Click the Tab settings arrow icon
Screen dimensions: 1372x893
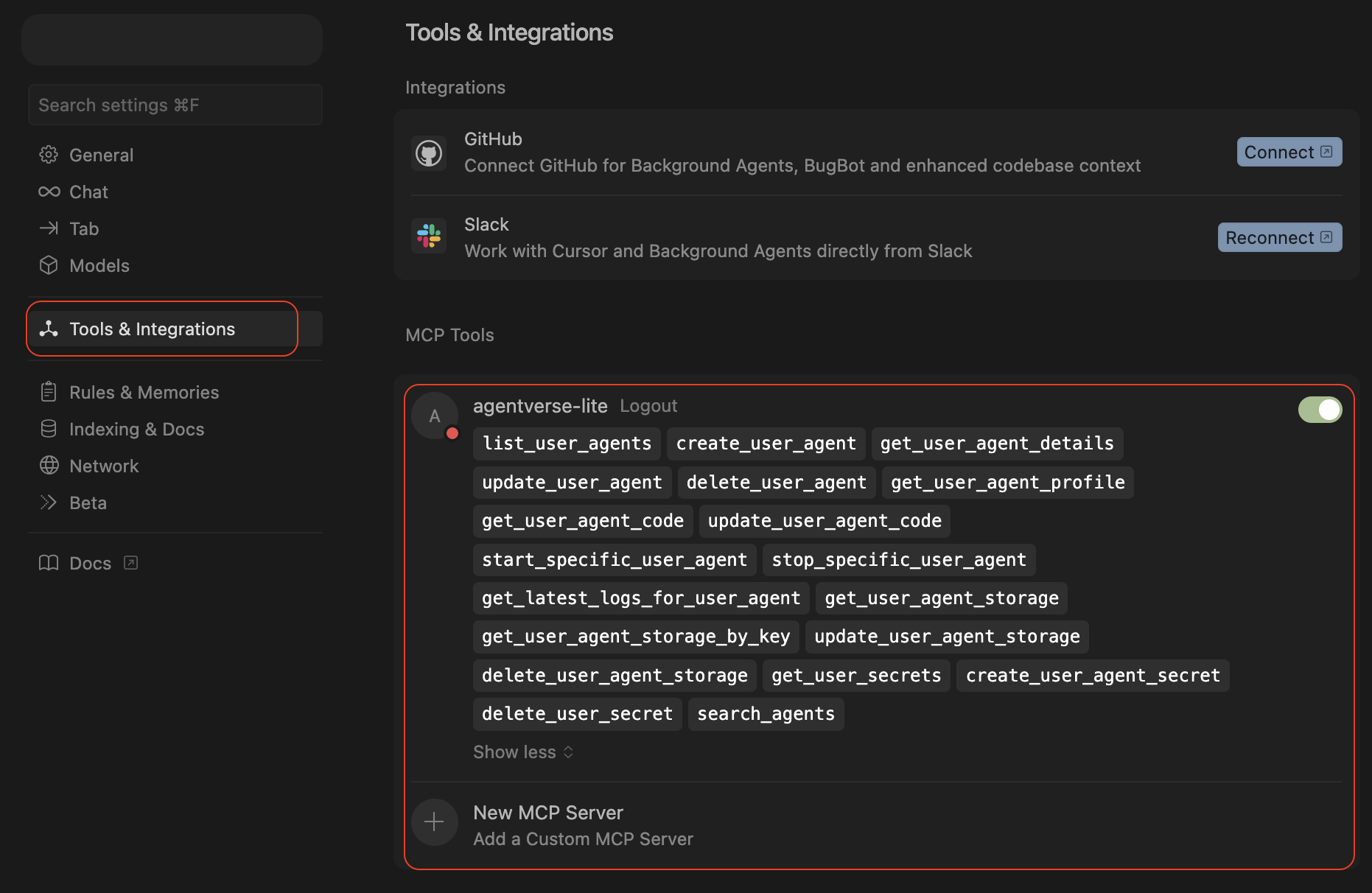[48, 228]
